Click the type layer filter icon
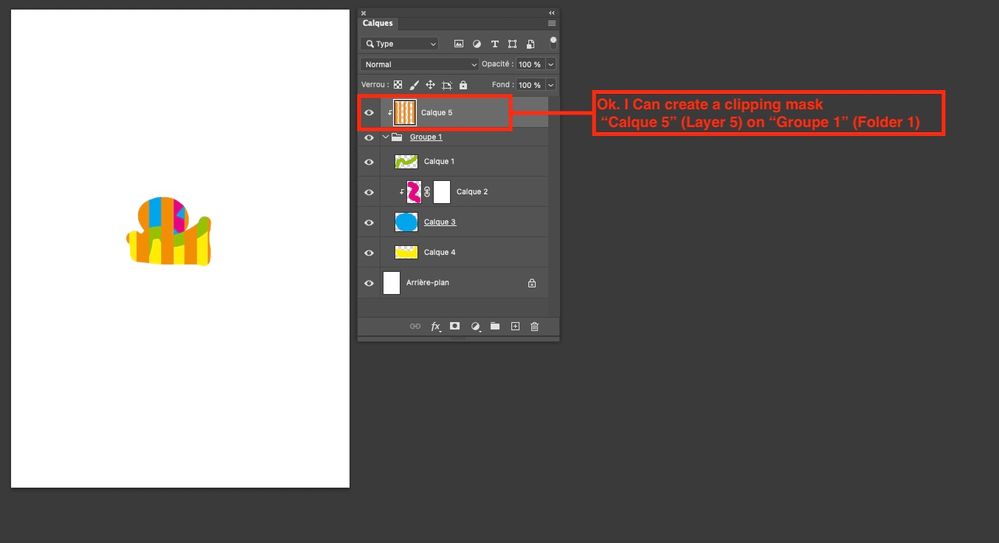The image size is (999, 543). tap(494, 44)
